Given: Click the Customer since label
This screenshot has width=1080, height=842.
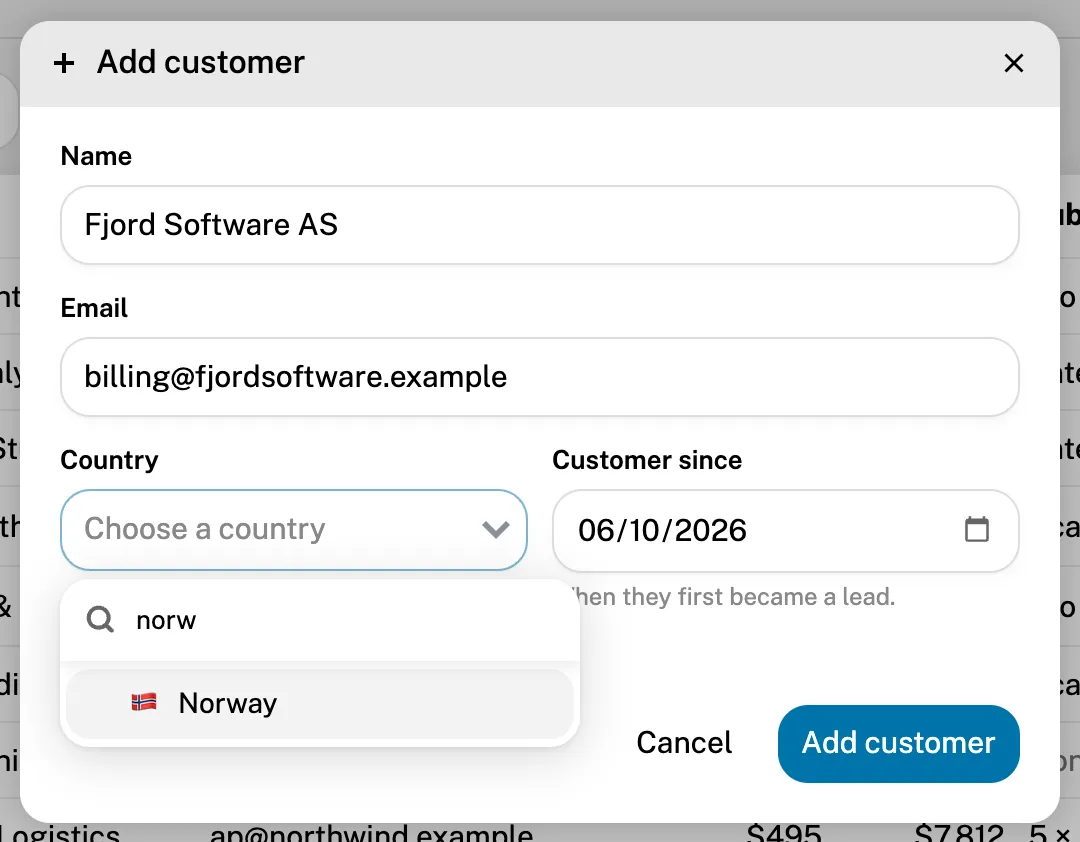Looking at the screenshot, I should [x=647, y=460].
